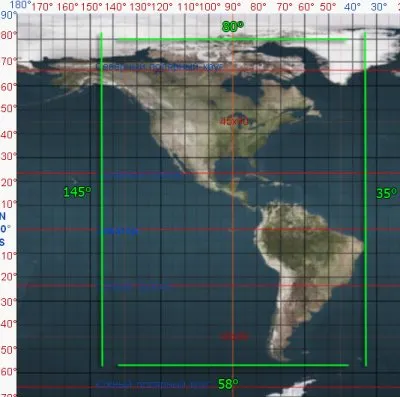400x397 pixels.
Task: Click the 90° latitude label on left axis
Action: click(x=9, y=15)
